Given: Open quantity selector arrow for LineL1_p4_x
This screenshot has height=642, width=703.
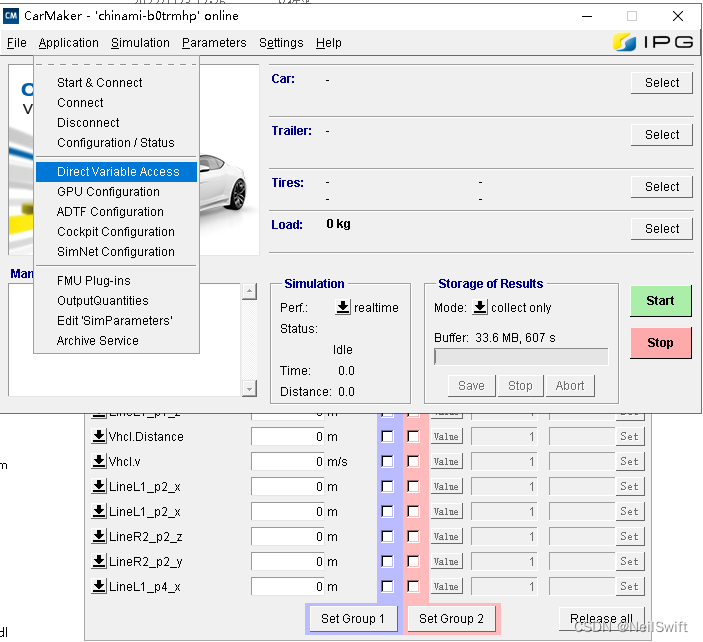Looking at the screenshot, I should click(x=99, y=586).
